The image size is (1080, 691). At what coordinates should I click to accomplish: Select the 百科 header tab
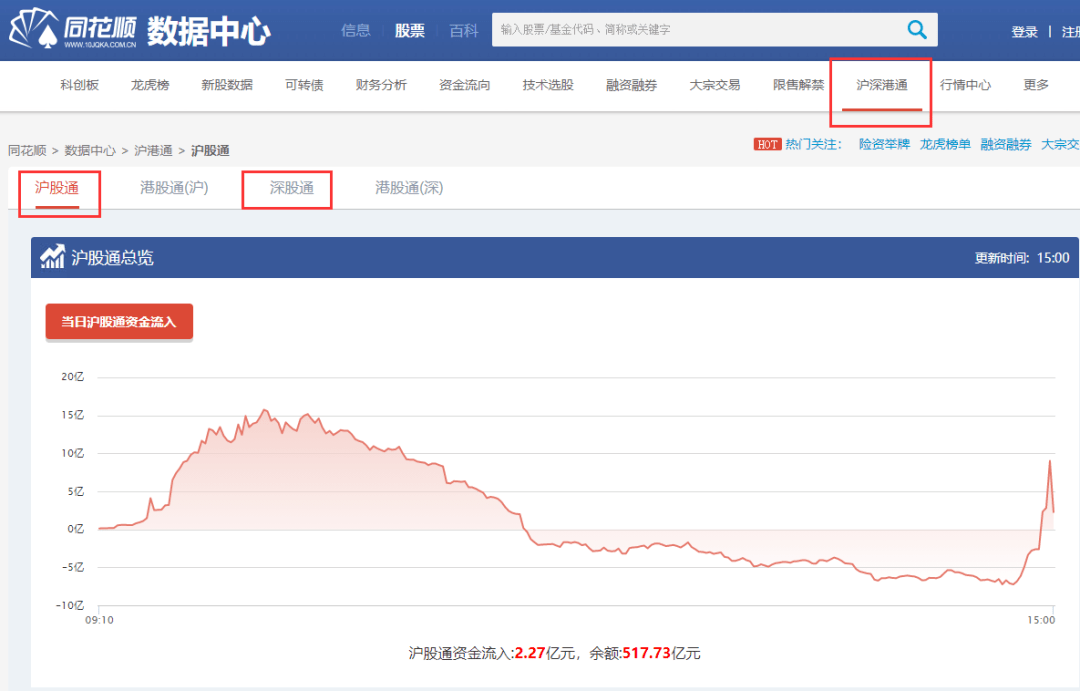[x=464, y=30]
